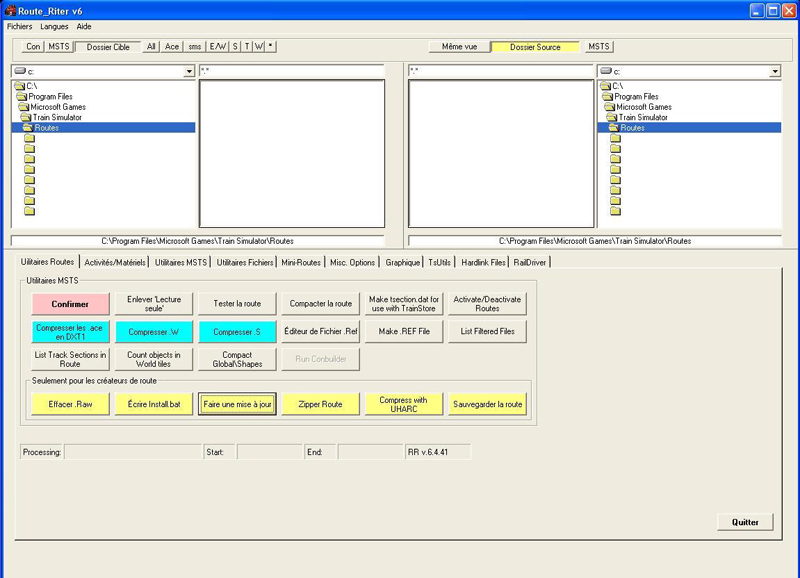
Task: Click the Program Files folder icon on left
Action: coord(21,96)
